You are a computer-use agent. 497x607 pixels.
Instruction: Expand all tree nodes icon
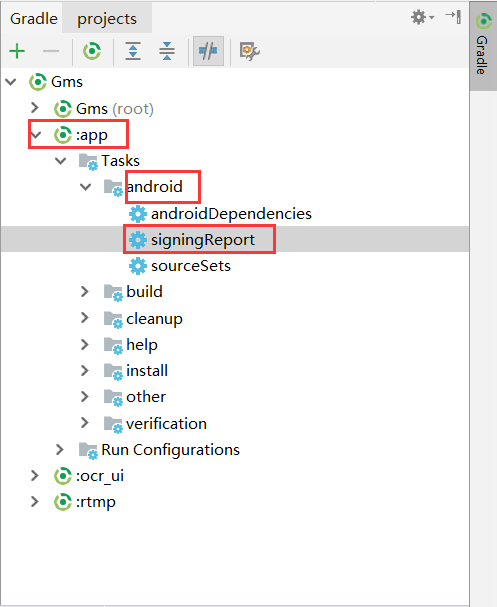pos(133,51)
